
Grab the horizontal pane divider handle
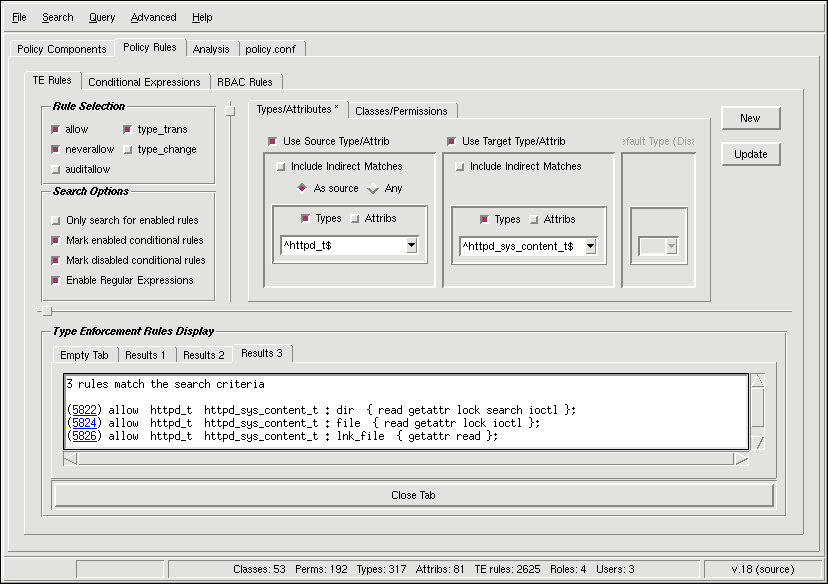tap(46, 311)
